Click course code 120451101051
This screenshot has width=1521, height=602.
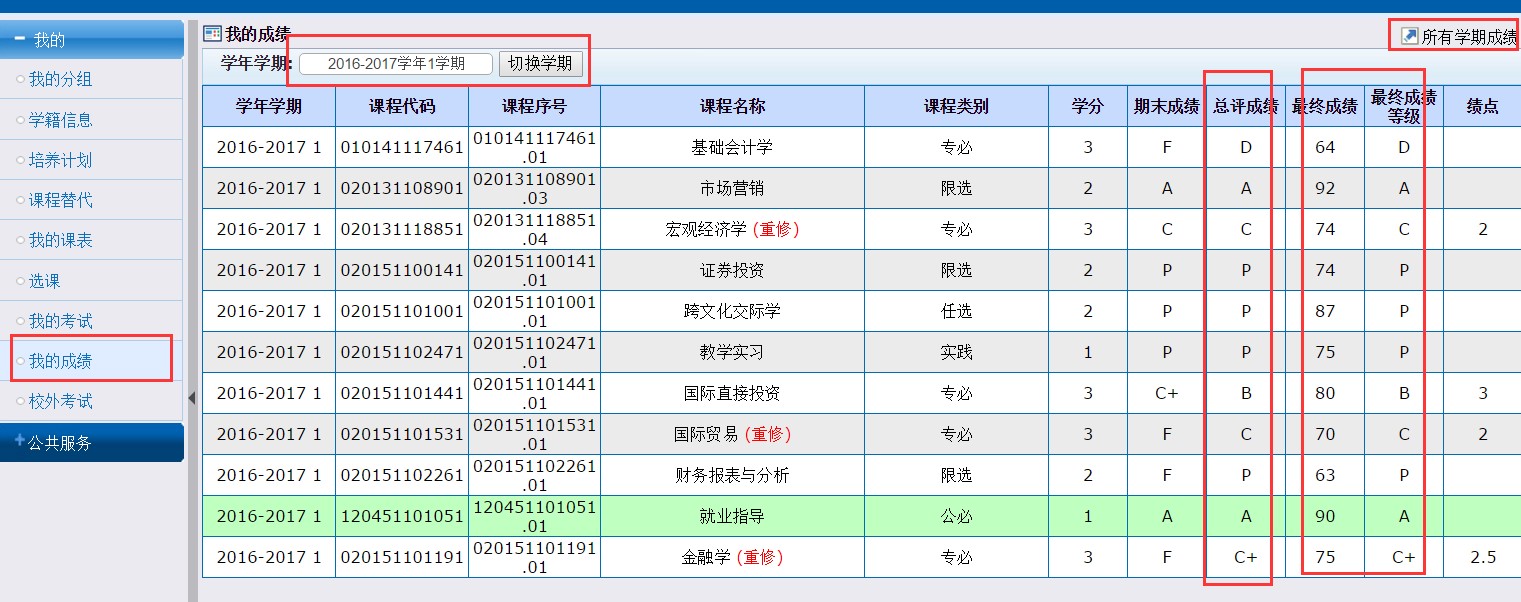402,517
